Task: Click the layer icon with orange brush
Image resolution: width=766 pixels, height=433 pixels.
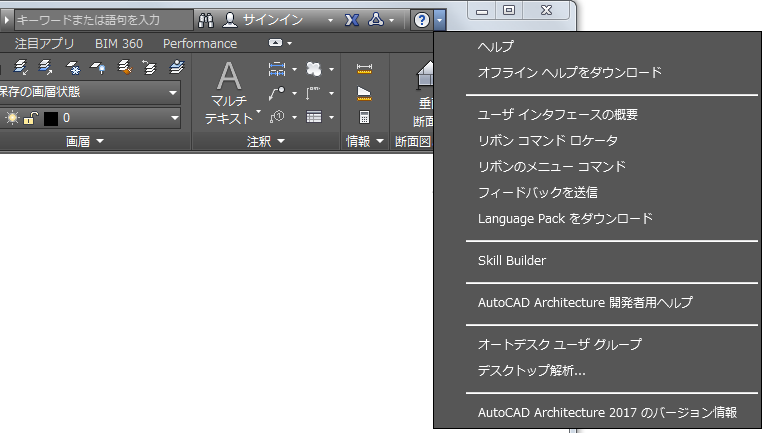Action: [125, 67]
